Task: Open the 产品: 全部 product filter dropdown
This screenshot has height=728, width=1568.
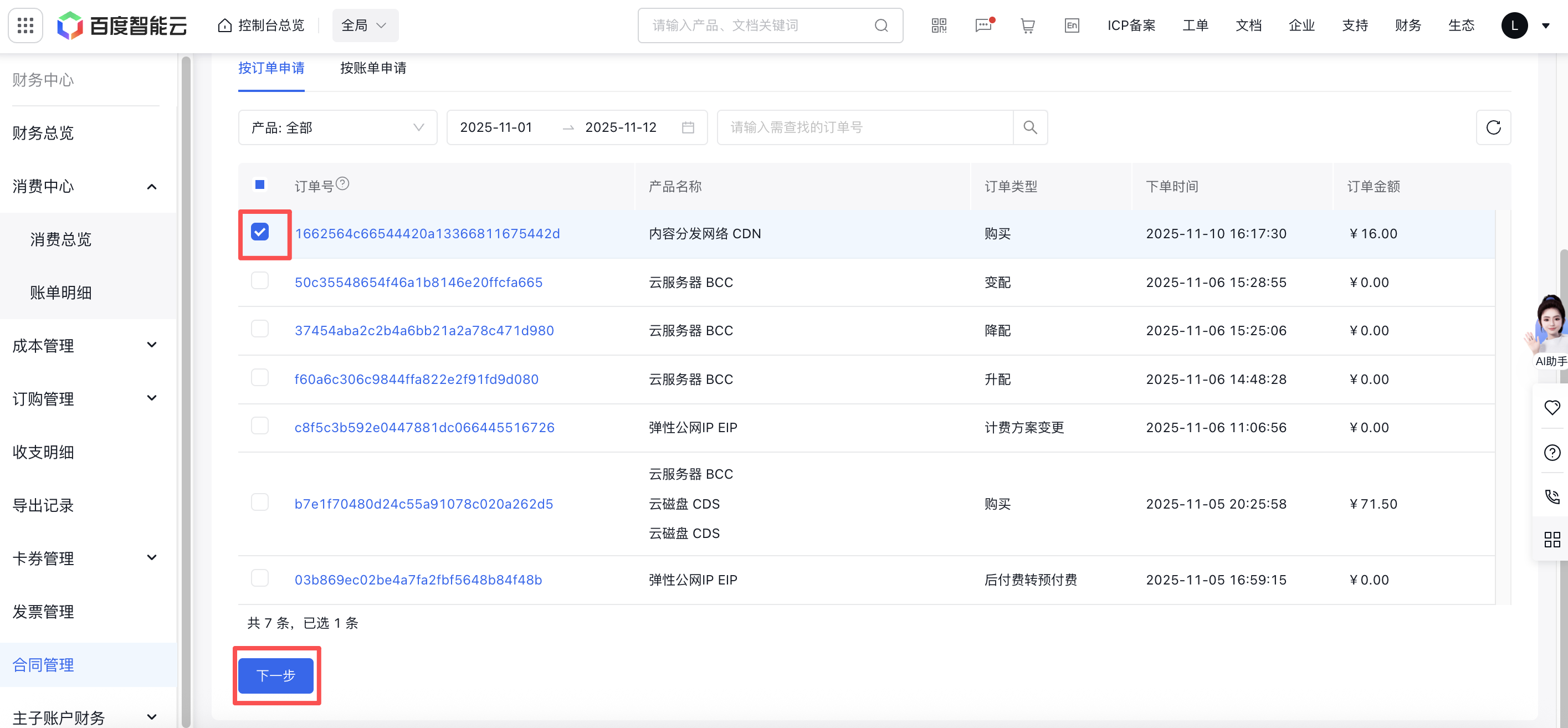Action: (x=337, y=127)
